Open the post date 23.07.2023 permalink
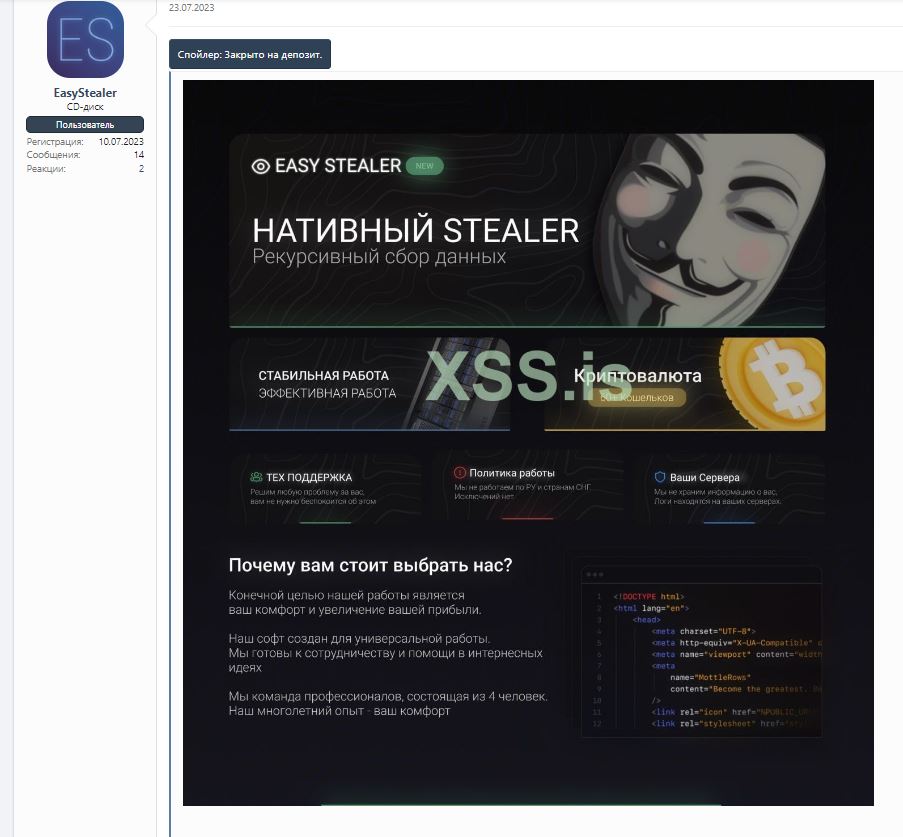 191,7
